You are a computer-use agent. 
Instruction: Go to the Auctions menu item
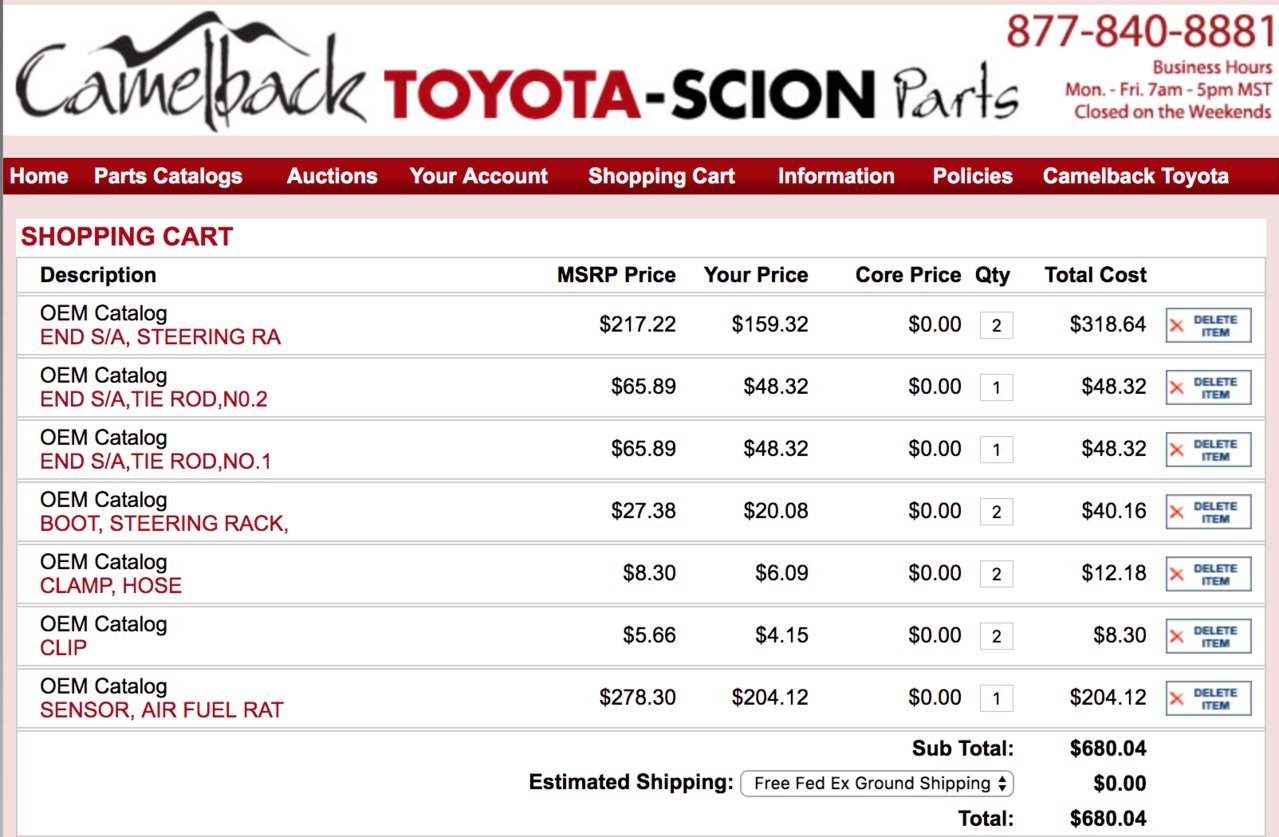coord(332,176)
